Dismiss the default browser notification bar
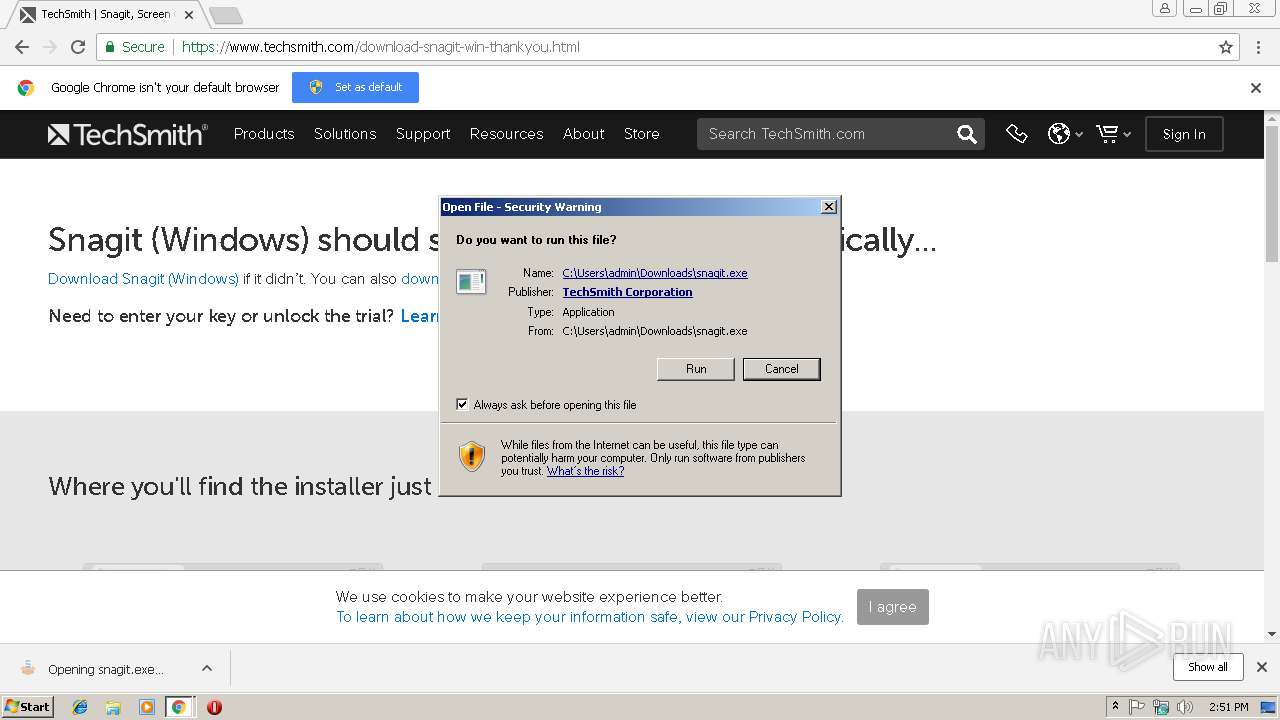 point(1256,88)
